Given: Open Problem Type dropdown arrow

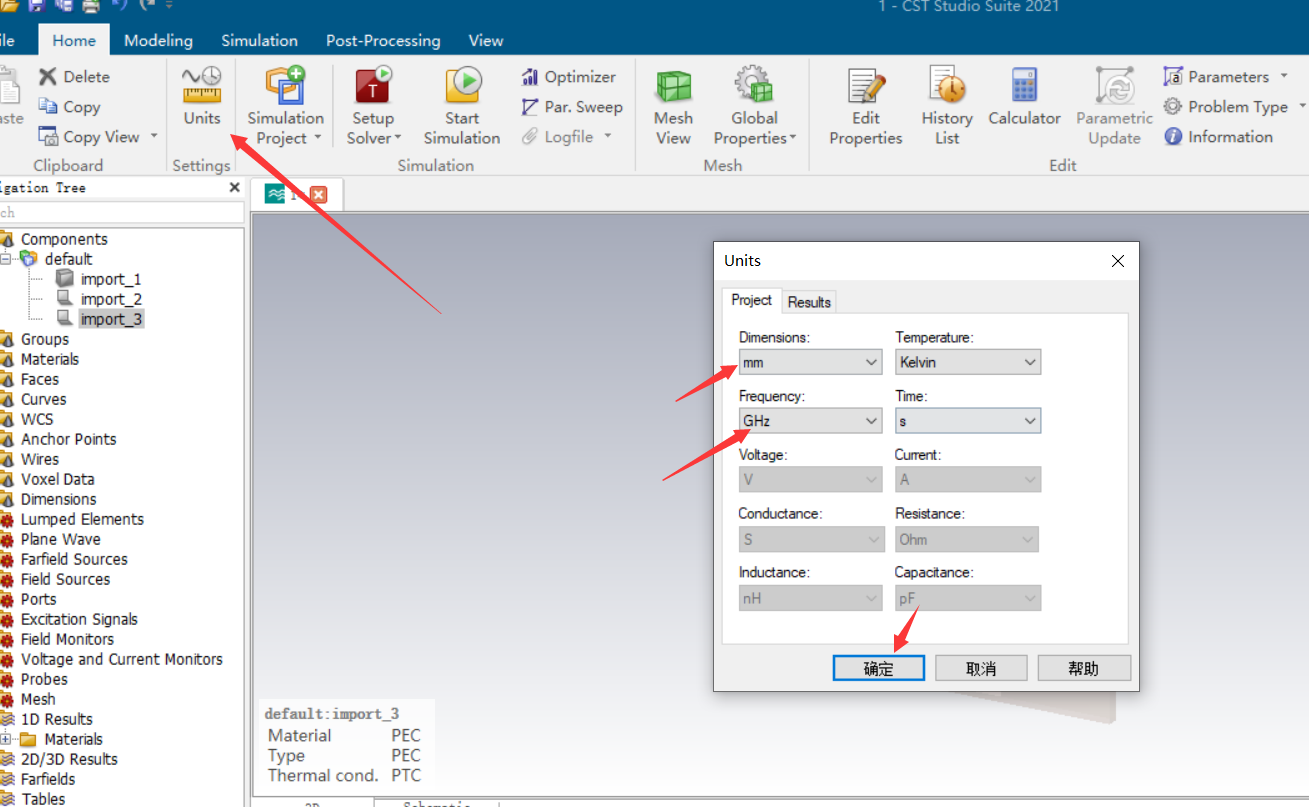Looking at the screenshot, I should point(1302,106).
